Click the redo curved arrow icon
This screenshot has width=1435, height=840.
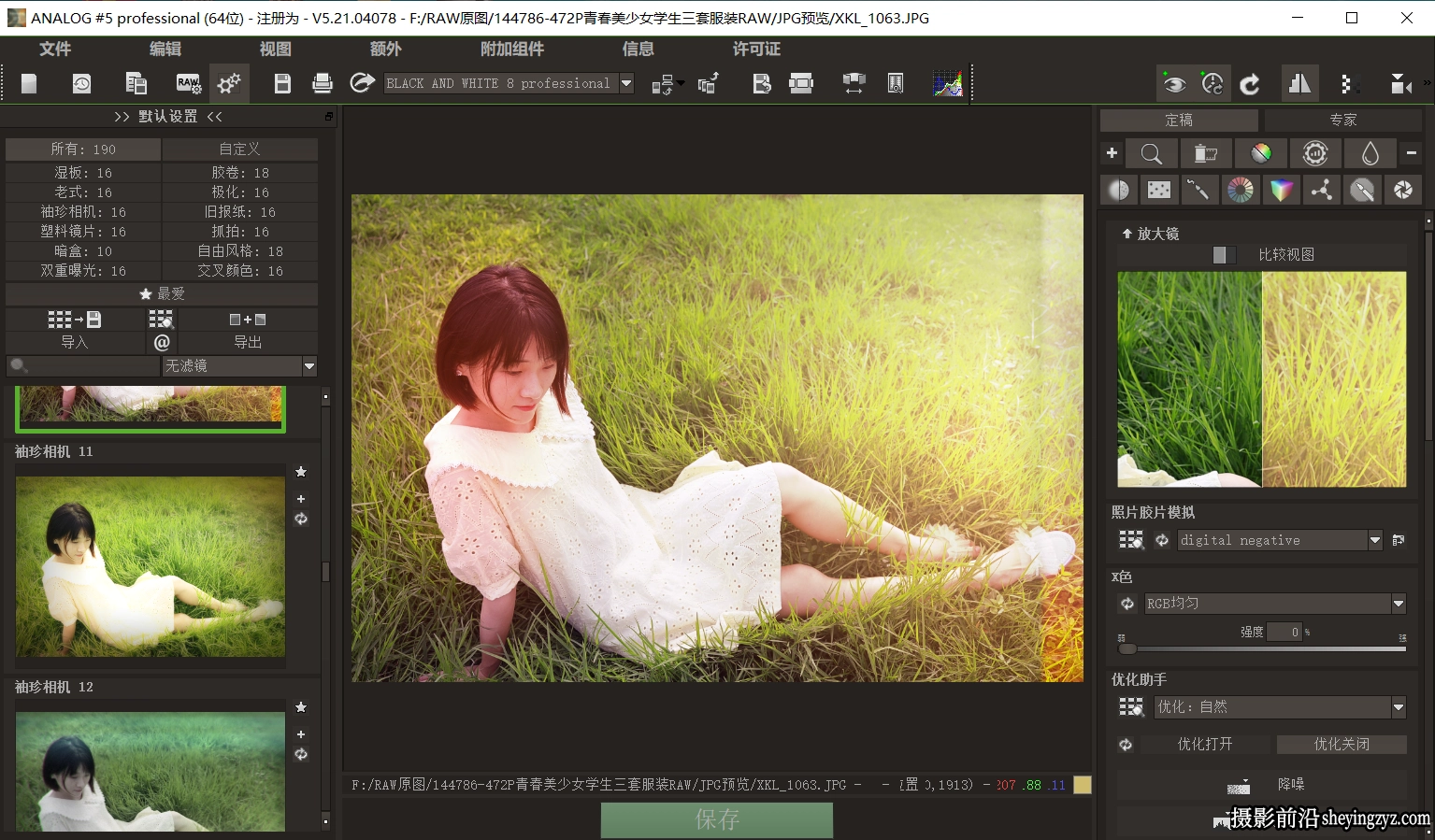coord(1250,84)
